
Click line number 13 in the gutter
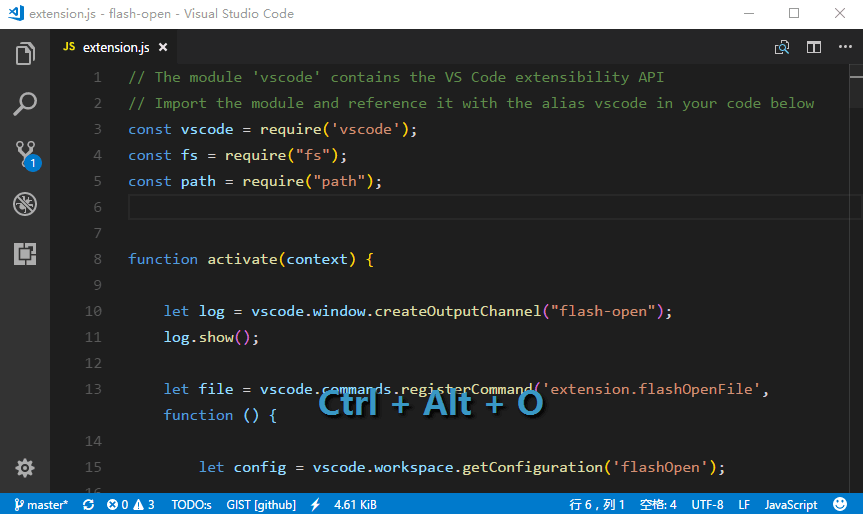tap(94, 389)
